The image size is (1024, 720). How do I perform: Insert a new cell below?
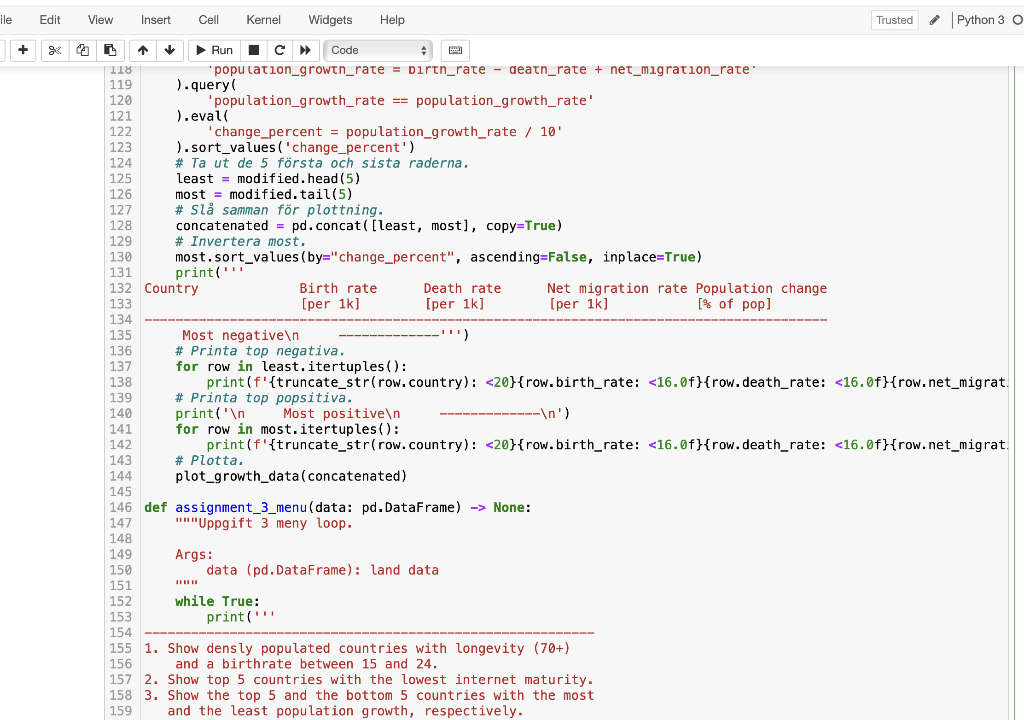tap(22, 50)
